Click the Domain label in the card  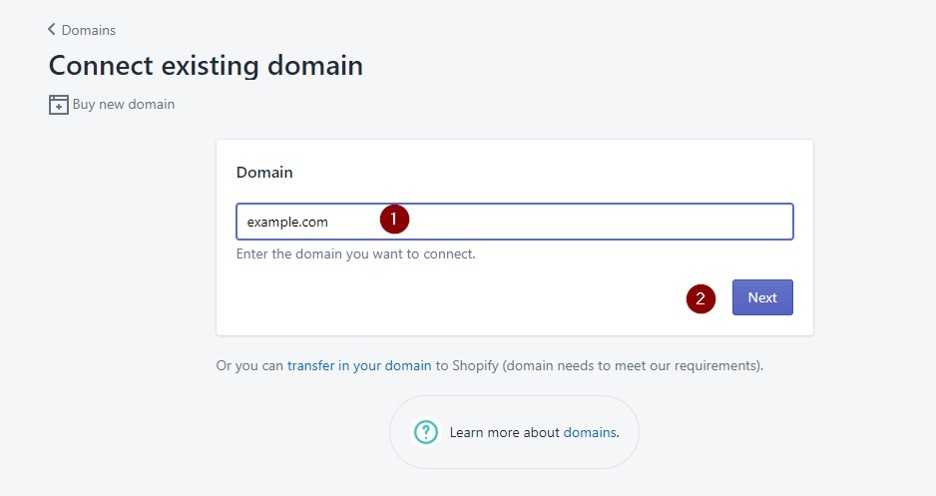[264, 172]
